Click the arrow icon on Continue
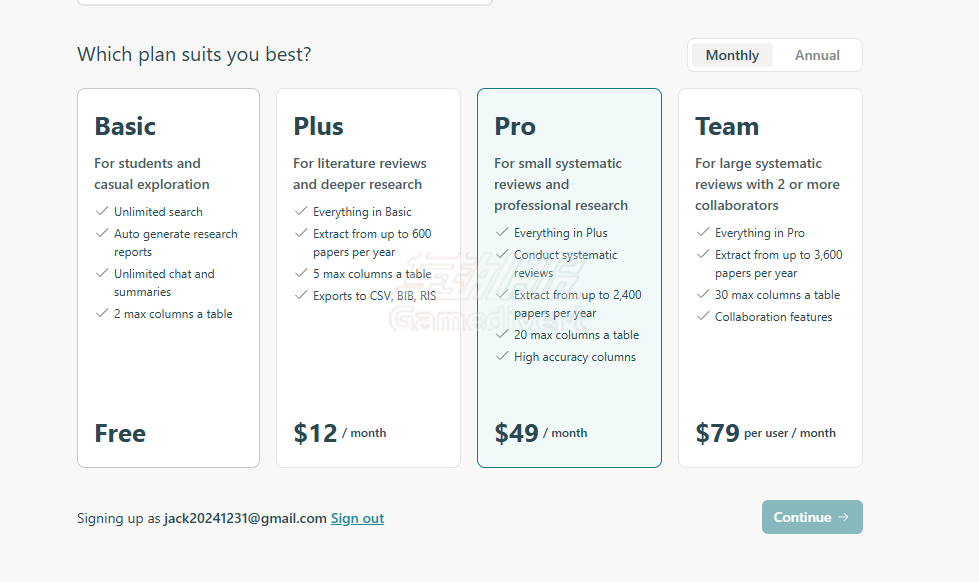This screenshot has width=979, height=582. [844, 517]
